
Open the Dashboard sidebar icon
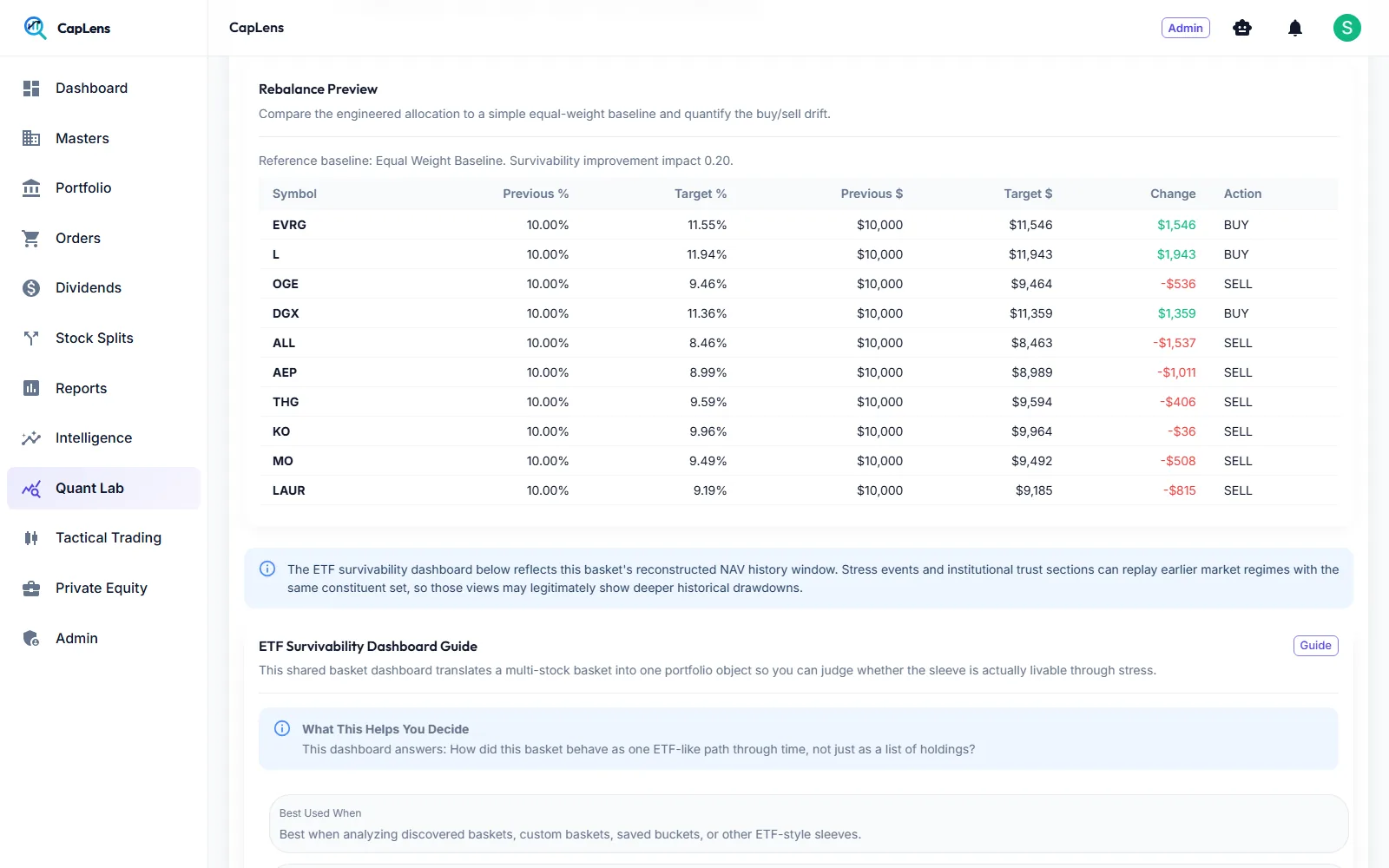(31, 89)
